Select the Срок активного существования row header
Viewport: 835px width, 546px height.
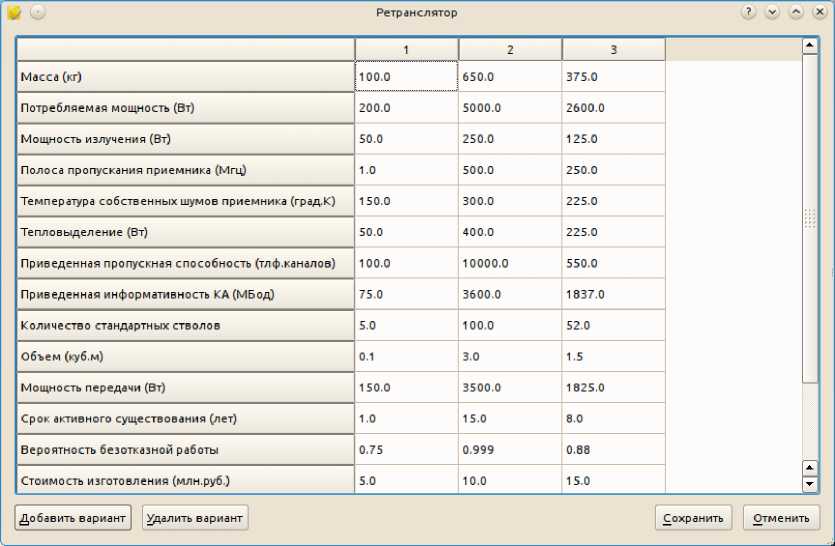[x=186, y=418]
